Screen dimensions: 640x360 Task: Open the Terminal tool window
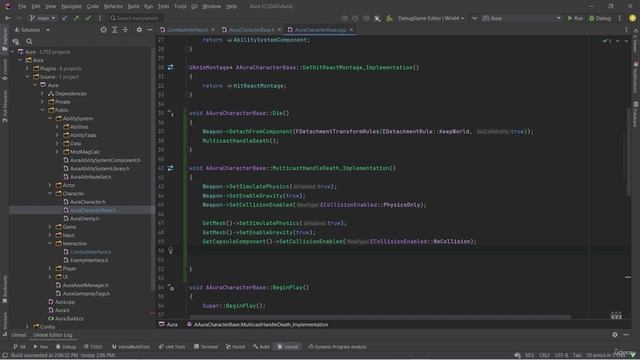point(206,347)
